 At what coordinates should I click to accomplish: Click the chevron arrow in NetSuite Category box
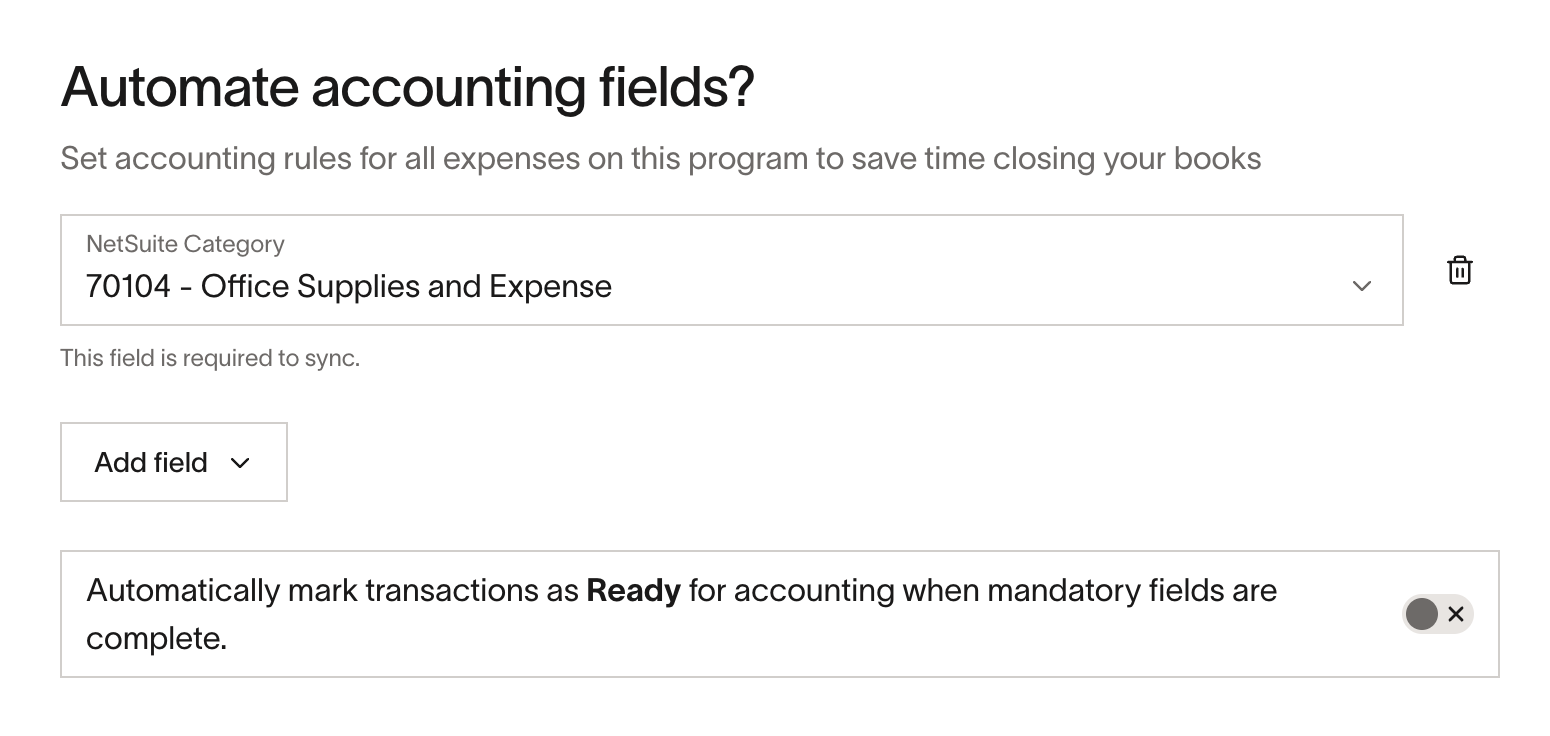pyautogui.click(x=1361, y=286)
